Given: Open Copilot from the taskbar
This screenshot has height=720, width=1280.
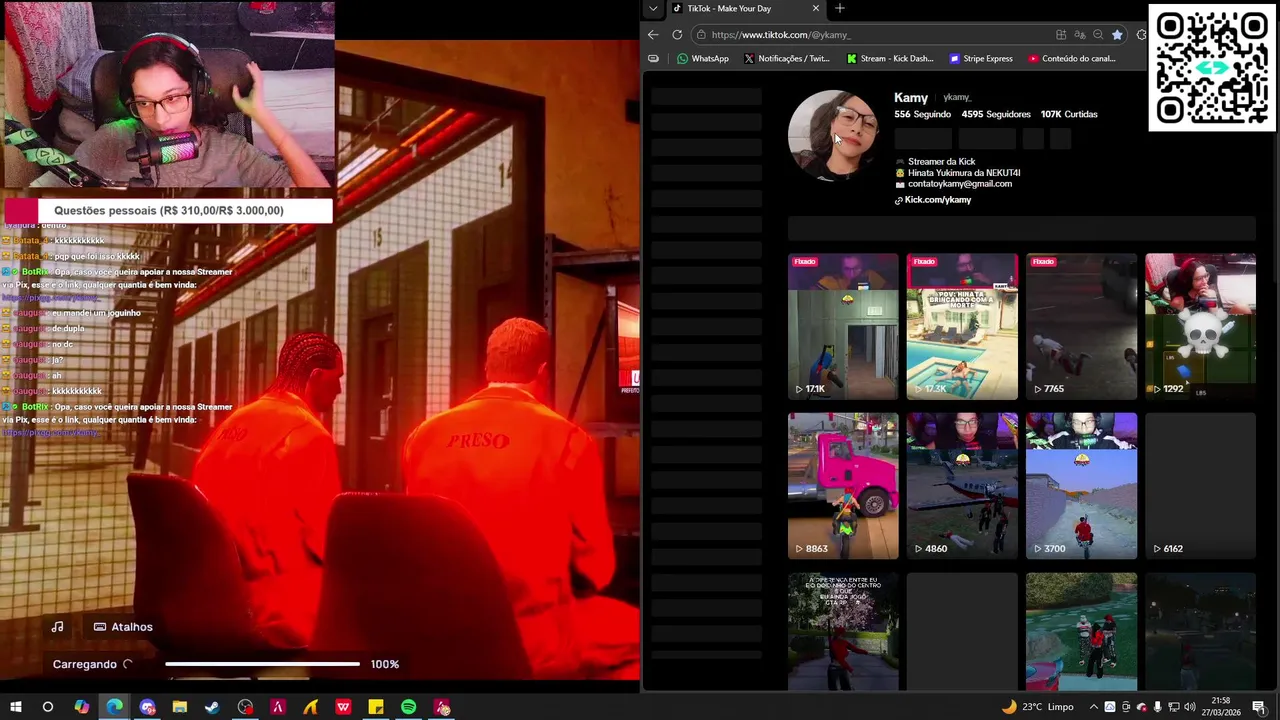Looking at the screenshot, I should [x=81, y=708].
